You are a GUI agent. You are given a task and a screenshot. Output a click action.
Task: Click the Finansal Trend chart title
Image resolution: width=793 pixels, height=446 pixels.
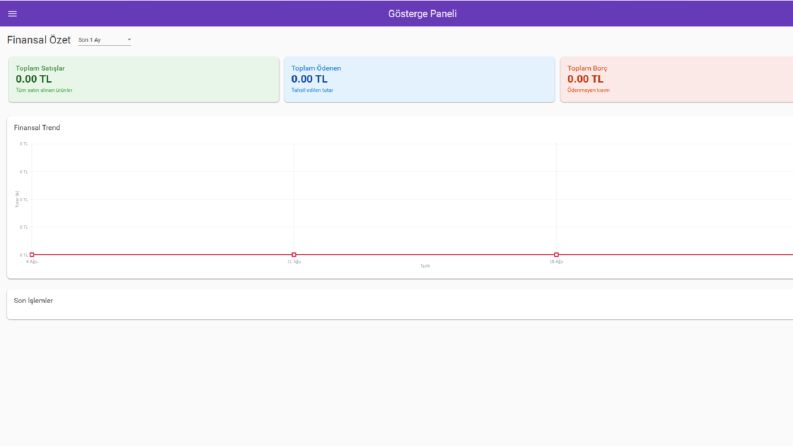pos(37,127)
